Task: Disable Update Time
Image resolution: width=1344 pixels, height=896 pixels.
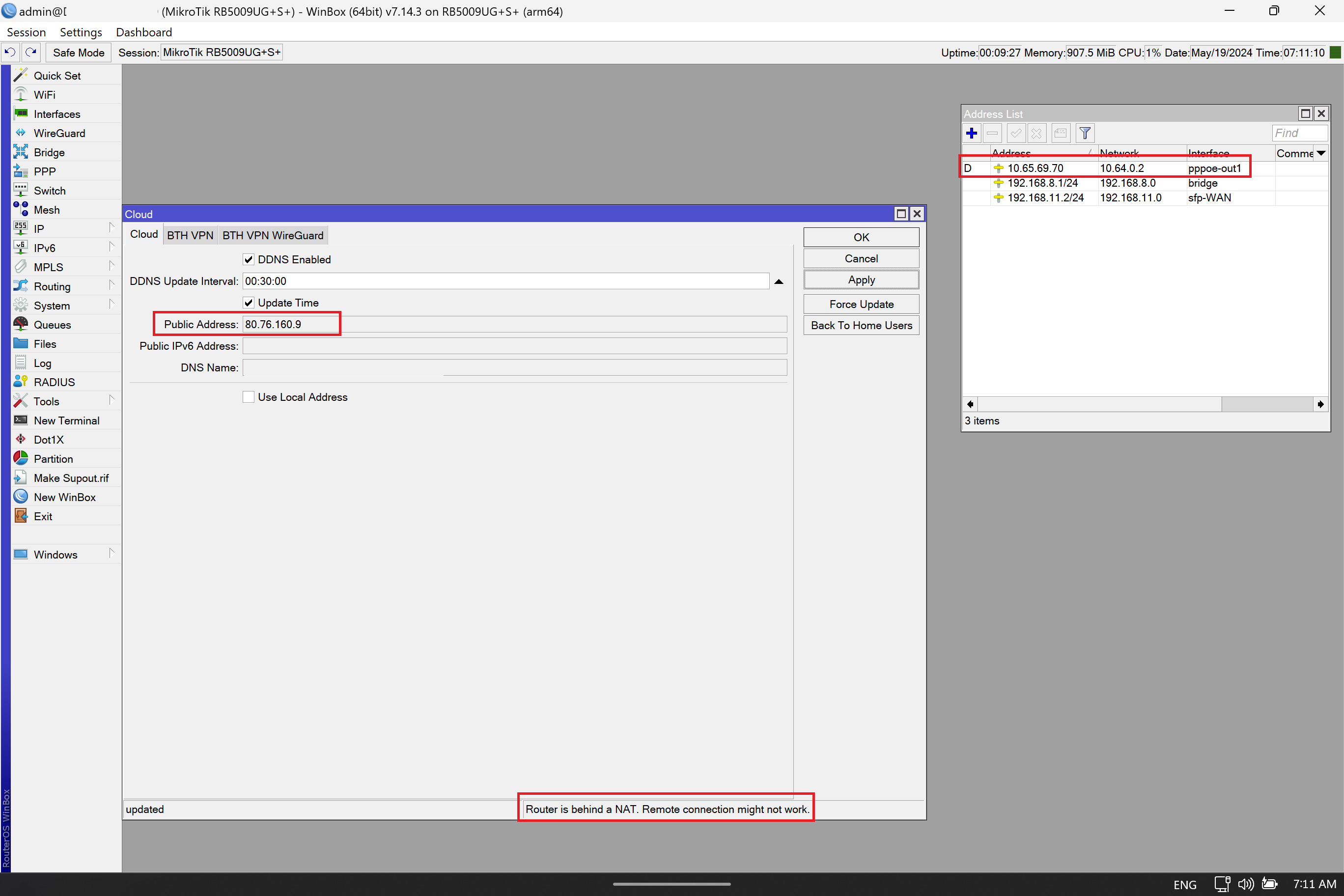Action: pos(249,302)
